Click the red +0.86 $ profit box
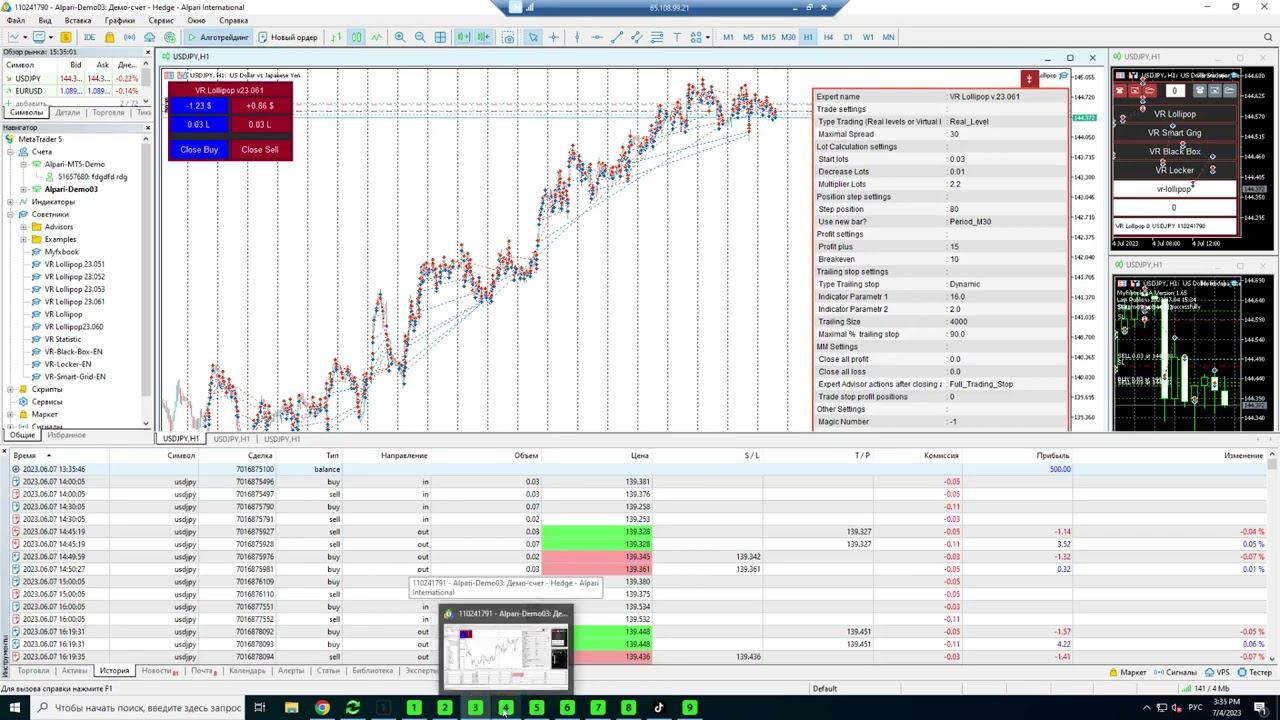Screen dimensions: 1280x720 (260, 106)
